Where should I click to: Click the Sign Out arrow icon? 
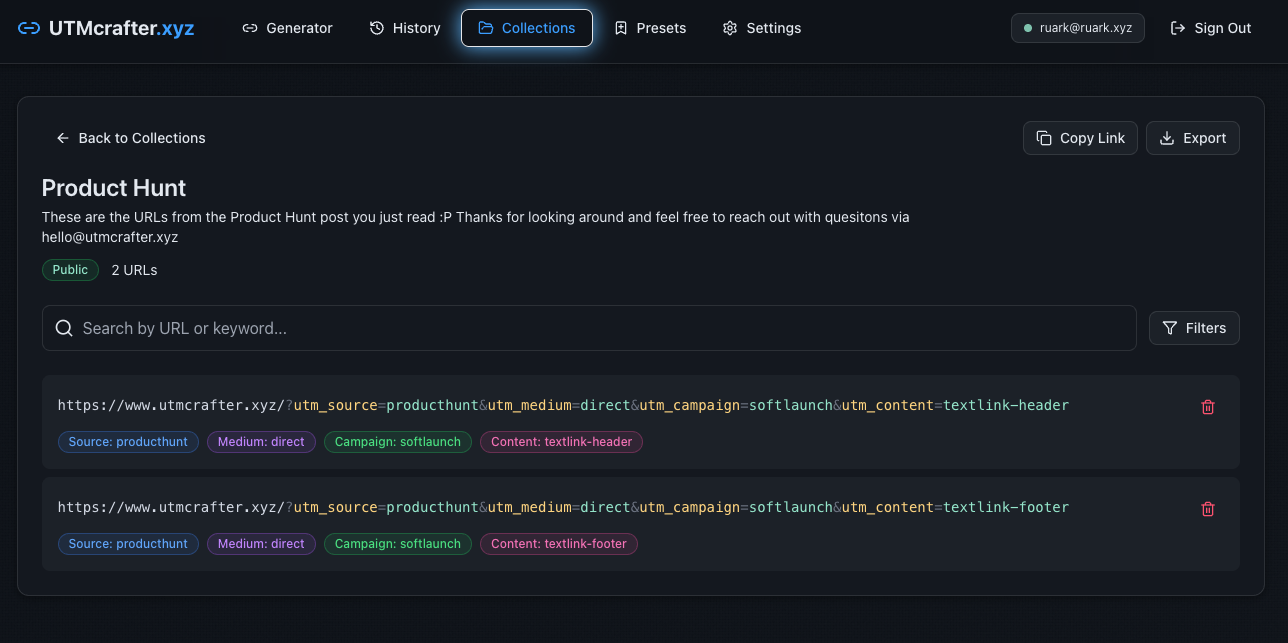(x=1178, y=28)
